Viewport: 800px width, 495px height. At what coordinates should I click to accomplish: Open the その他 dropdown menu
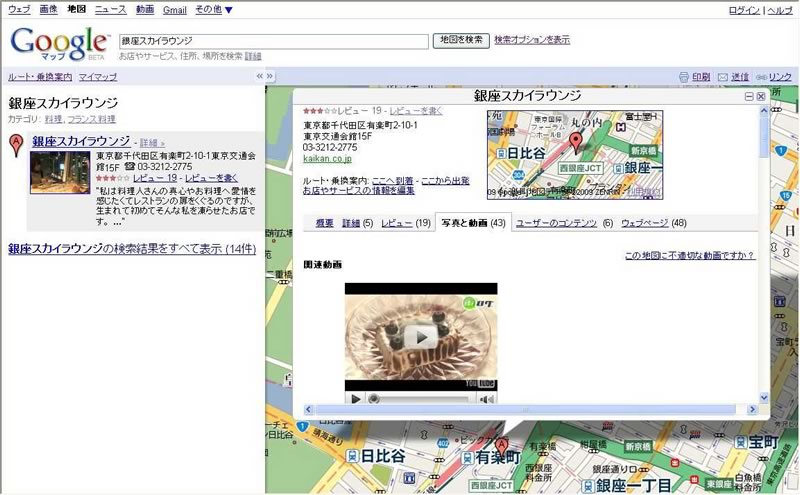(x=214, y=10)
